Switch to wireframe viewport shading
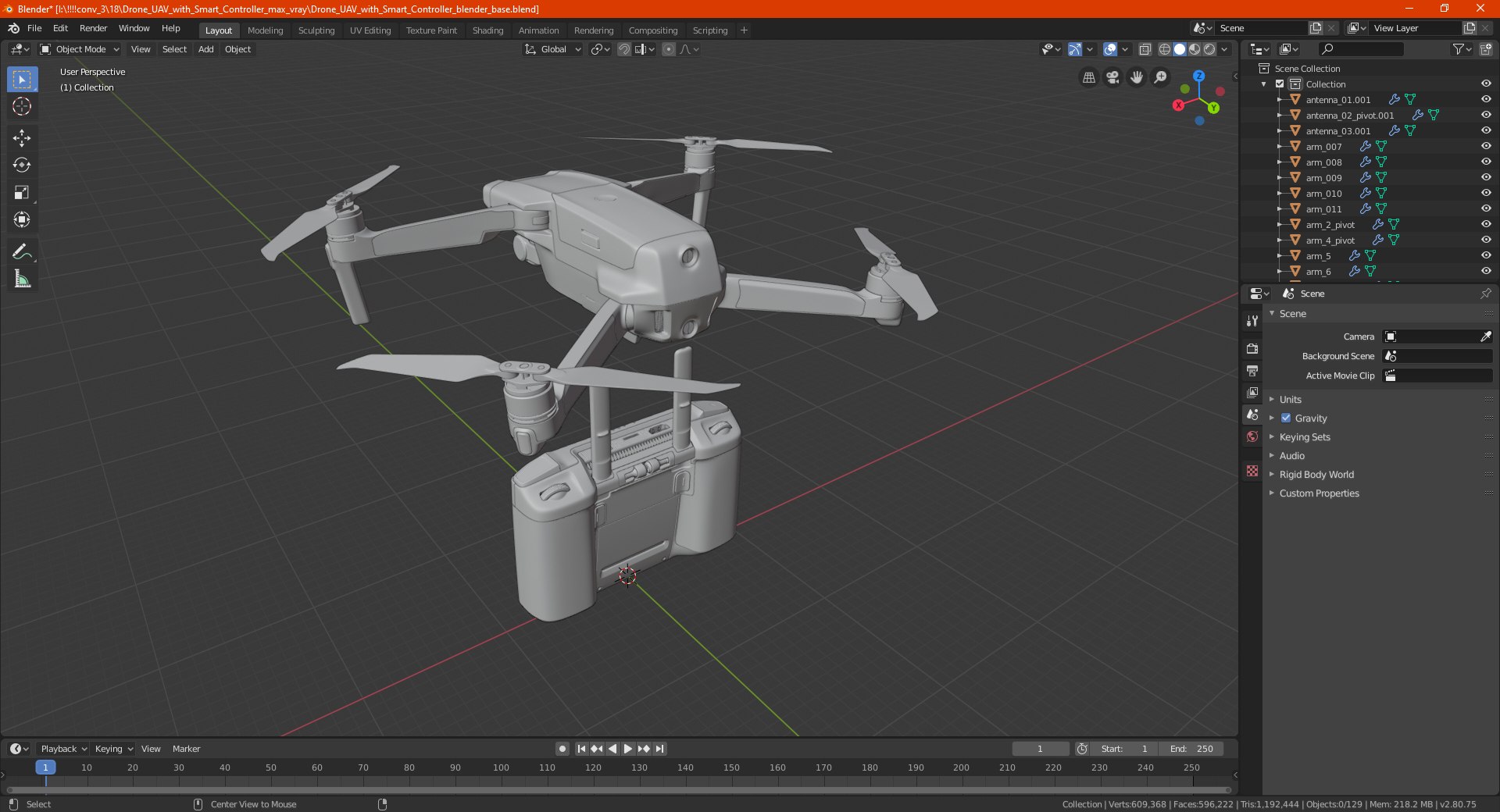The image size is (1500, 812). click(1165, 49)
